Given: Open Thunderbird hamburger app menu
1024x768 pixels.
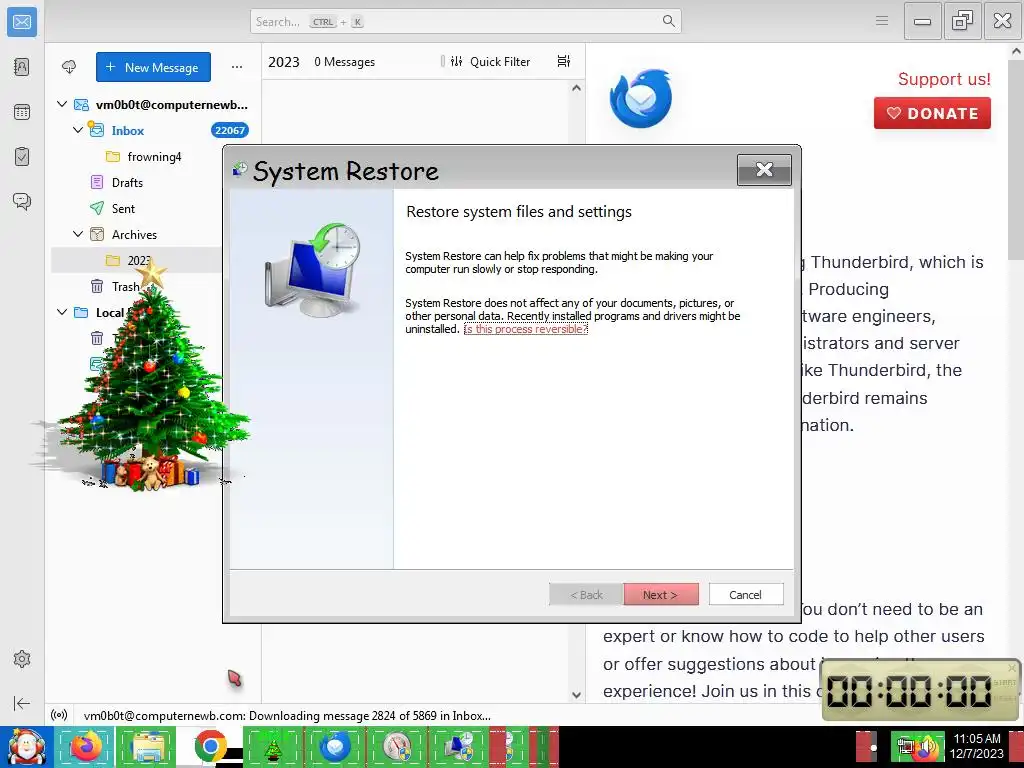Looking at the screenshot, I should [x=882, y=21].
